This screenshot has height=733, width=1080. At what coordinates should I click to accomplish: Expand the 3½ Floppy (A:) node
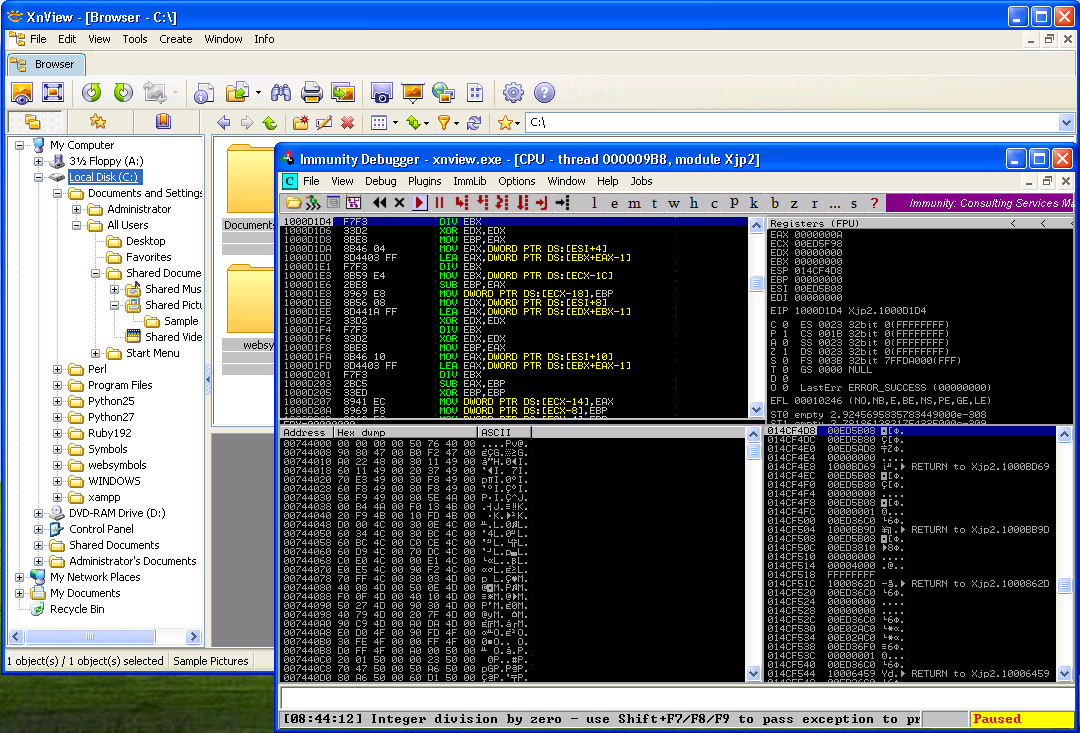pyautogui.click(x=39, y=161)
